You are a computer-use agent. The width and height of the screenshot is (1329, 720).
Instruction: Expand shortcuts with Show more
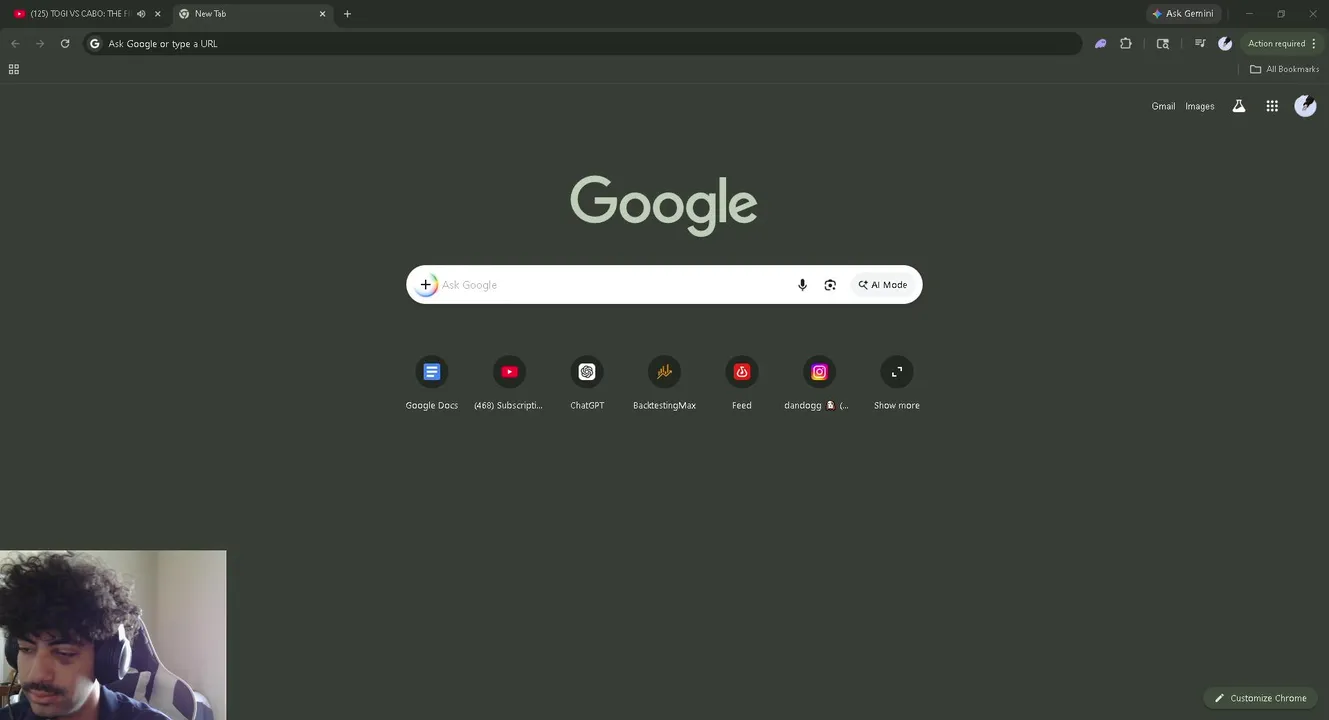[897, 384]
